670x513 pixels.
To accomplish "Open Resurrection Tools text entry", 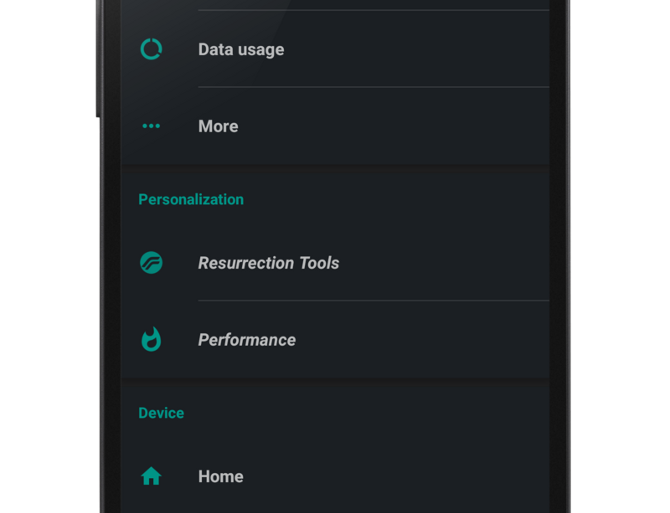I will point(268,263).
